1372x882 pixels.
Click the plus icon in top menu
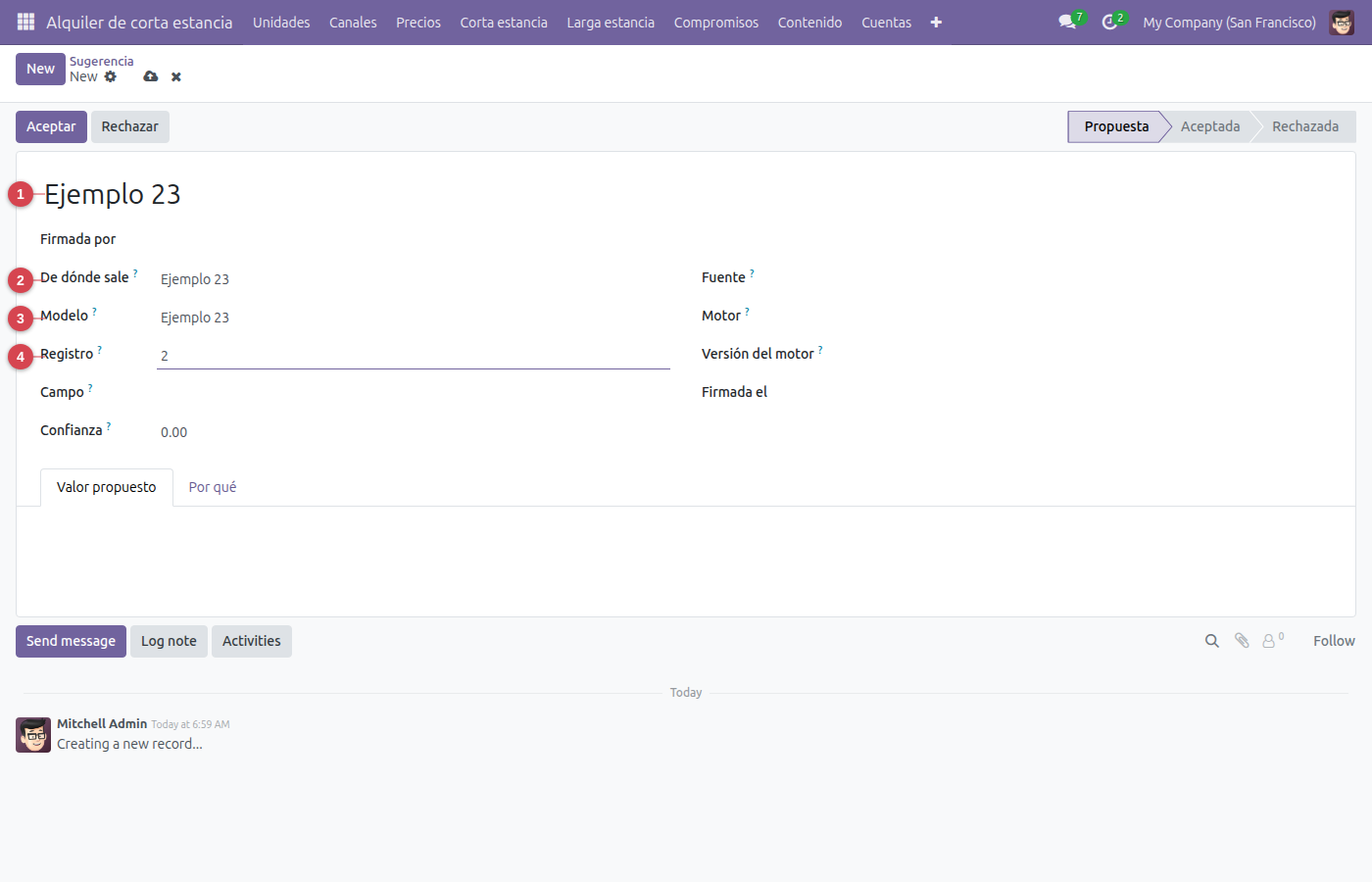click(x=936, y=22)
